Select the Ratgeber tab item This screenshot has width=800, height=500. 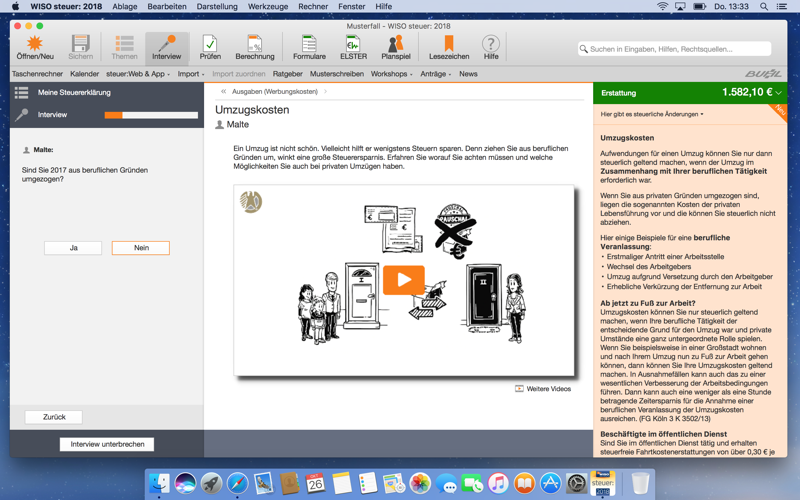(x=287, y=74)
